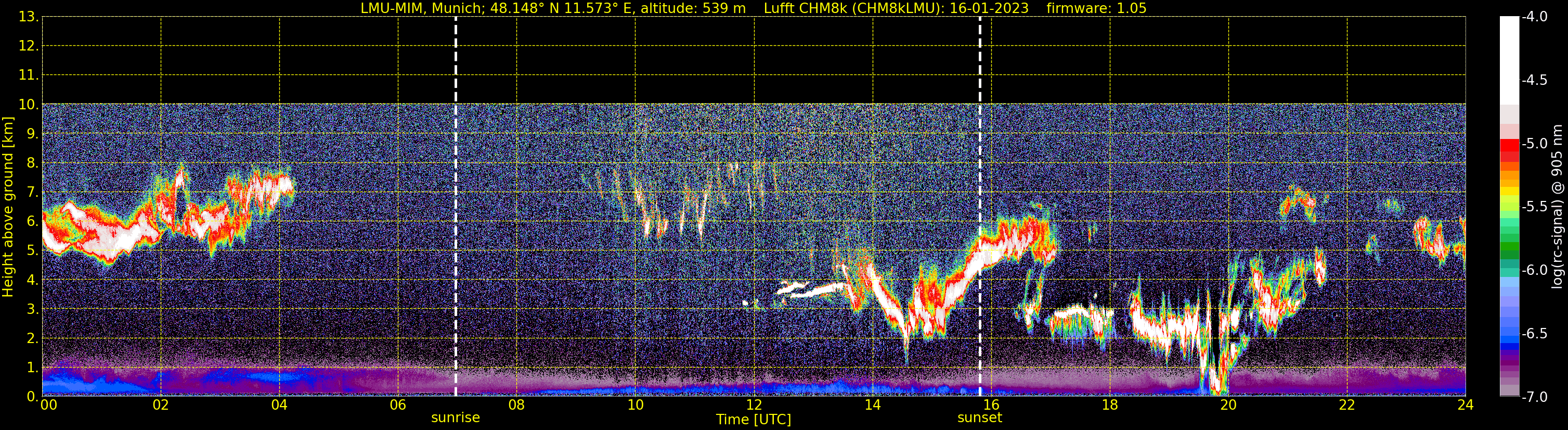Click the y-axis tick label '13.'
The height and width of the screenshot is (430, 1568).
coord(29,17)
